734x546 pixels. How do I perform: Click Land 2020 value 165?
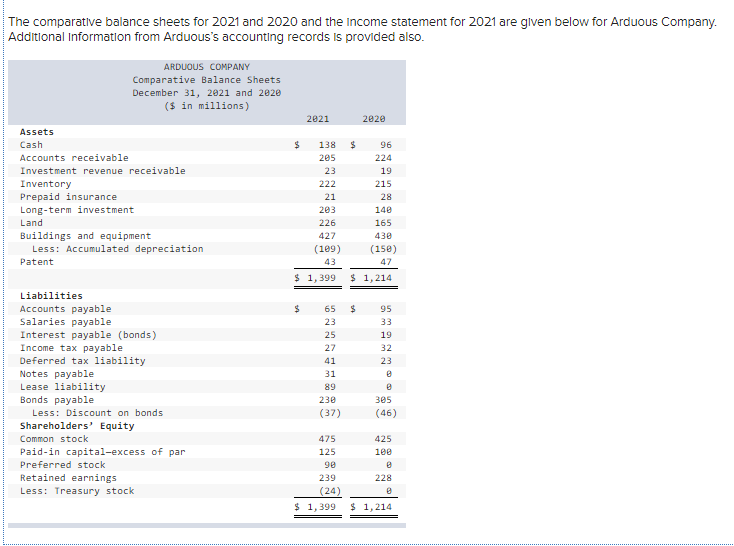point(383,223)
